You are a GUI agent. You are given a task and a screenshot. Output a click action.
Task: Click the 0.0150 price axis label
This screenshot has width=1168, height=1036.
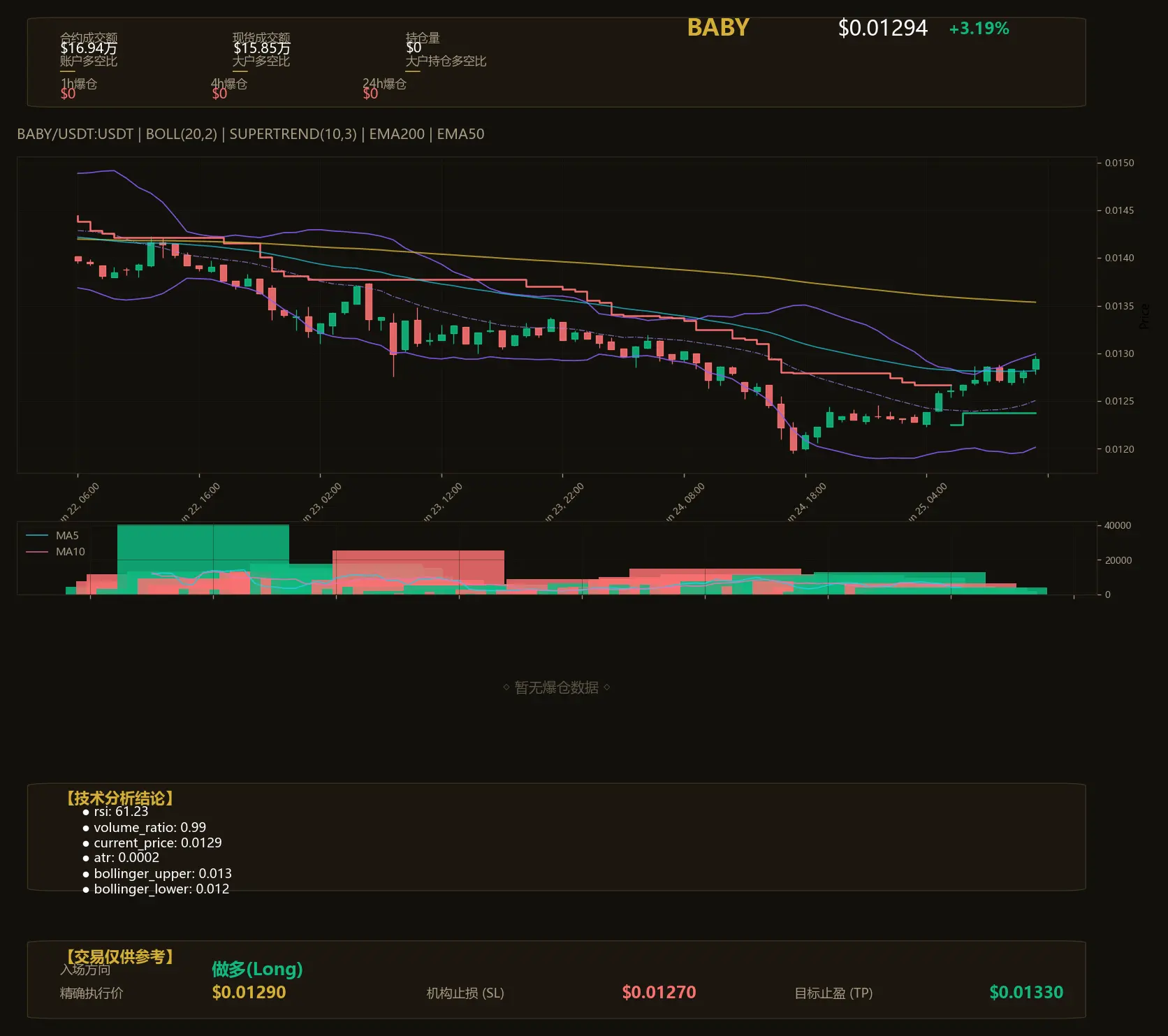[x=1119, y=163]
